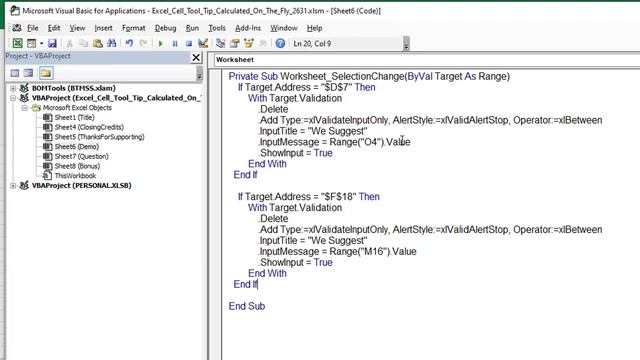Click the Copy toolbar icon
This screenshot has width=640, height=360.
point(83,43)
